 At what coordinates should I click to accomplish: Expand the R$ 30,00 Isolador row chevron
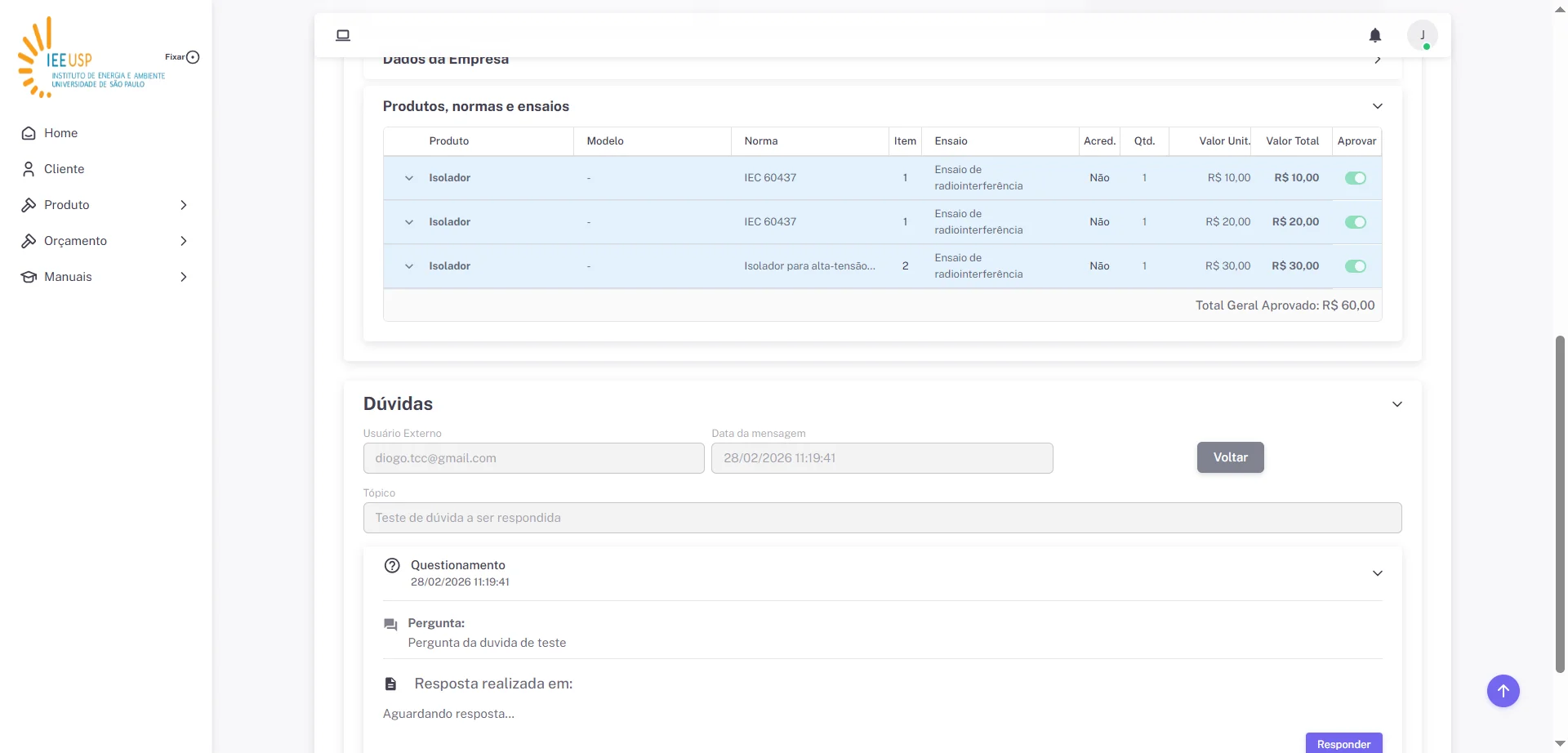pos(409,266)
